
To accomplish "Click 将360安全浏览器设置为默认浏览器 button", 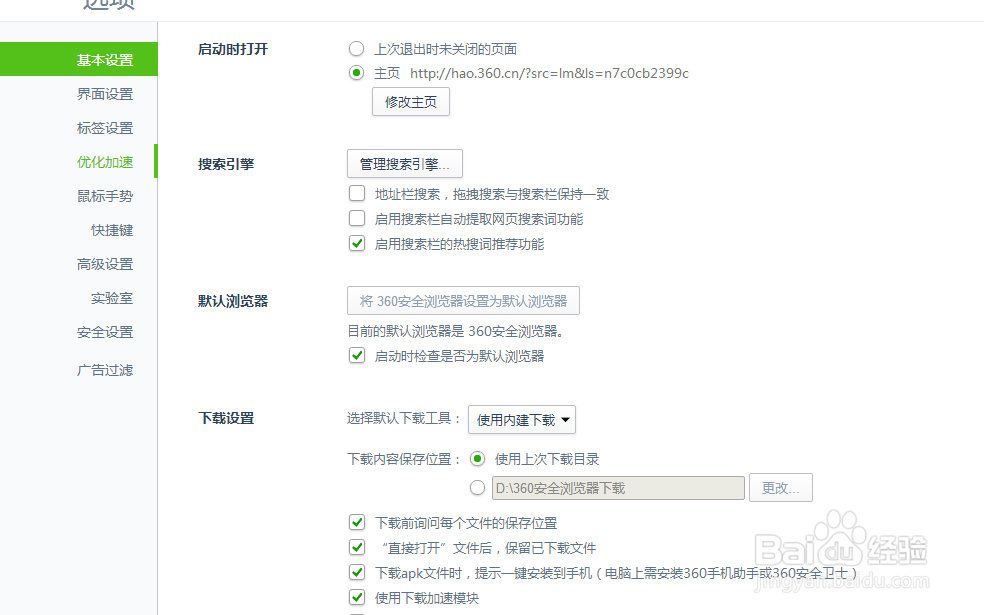I will pyautogui.click(x=463, y=301).
